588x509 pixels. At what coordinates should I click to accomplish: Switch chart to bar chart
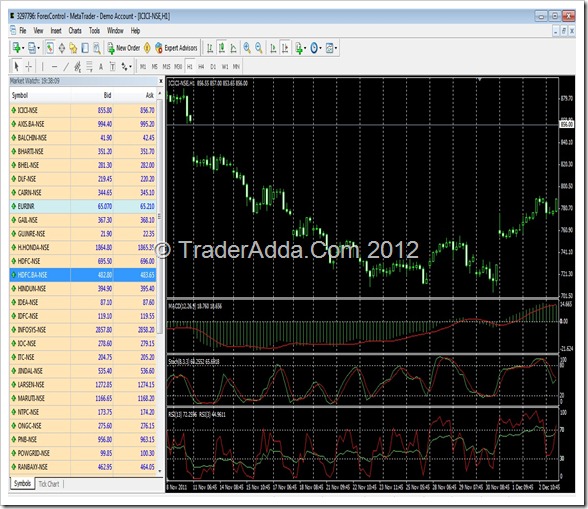tap(210, 48)
